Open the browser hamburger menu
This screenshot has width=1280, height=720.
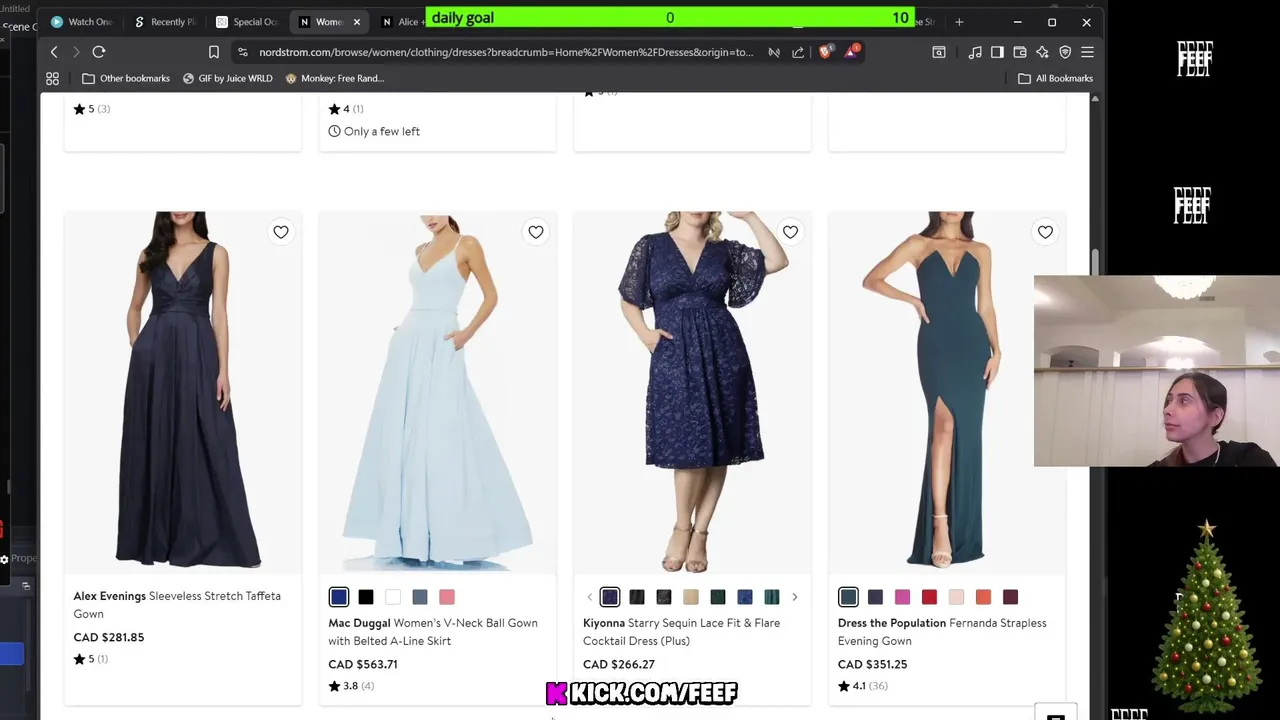(x=1087, y=52)
